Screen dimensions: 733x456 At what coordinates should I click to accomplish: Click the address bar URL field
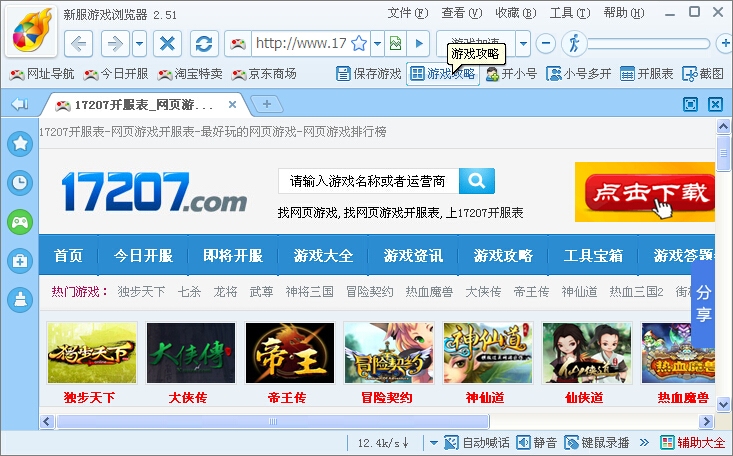pos(300,44)
